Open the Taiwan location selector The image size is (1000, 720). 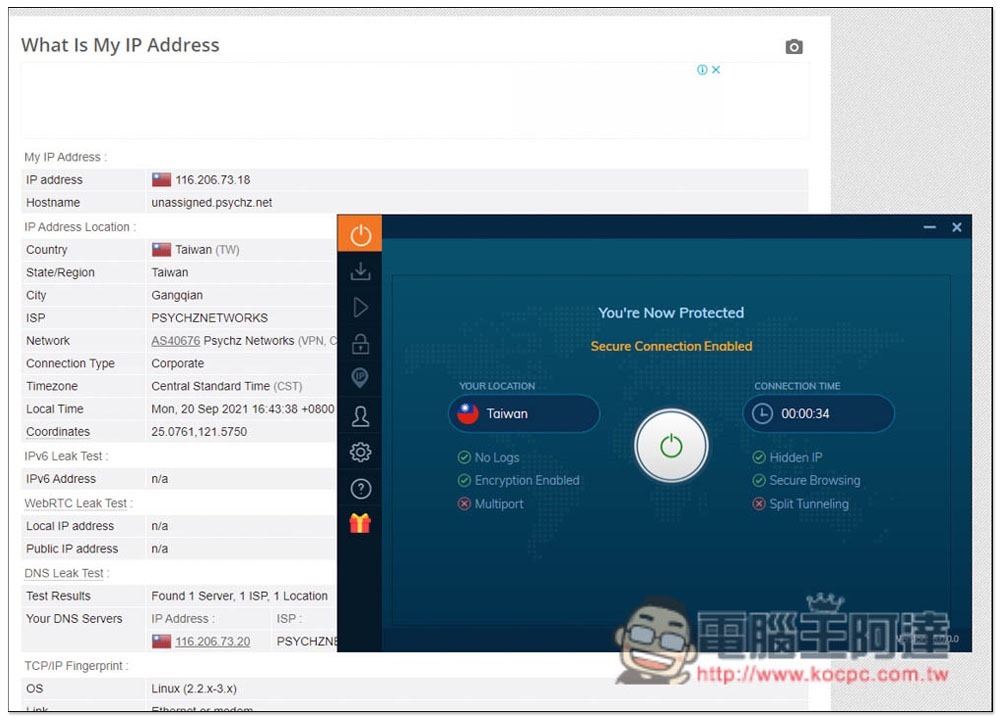coord(524,413)
